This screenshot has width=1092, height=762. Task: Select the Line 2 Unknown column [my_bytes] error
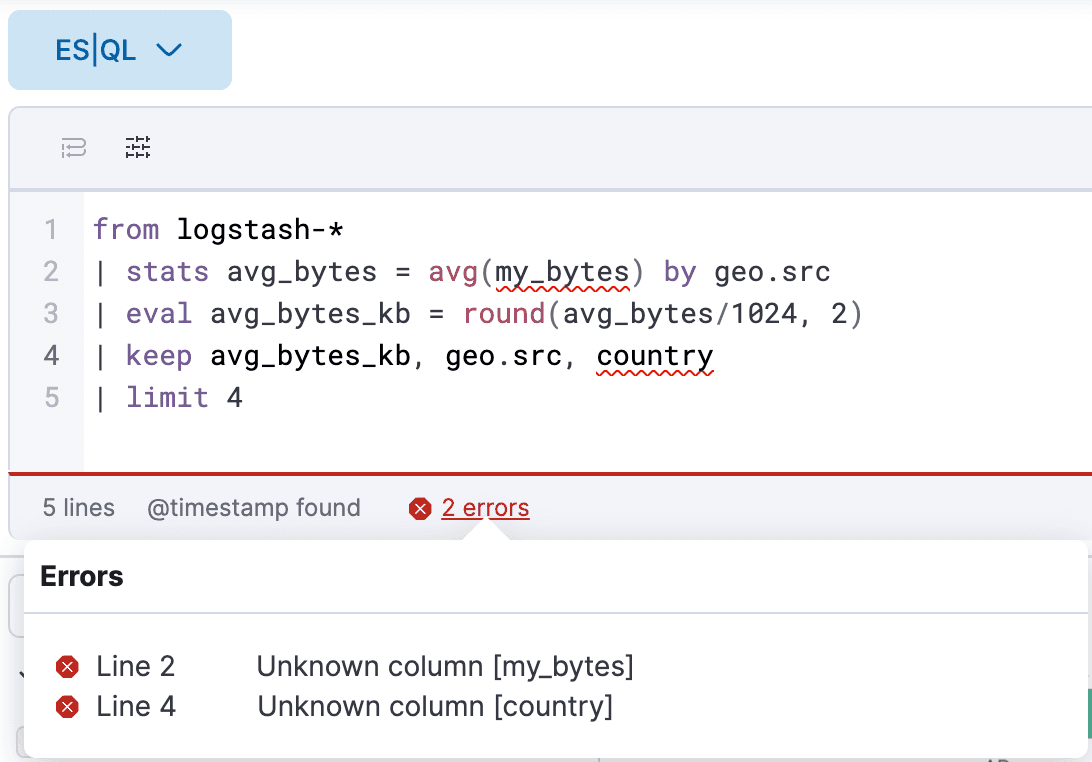pos(446,666)
